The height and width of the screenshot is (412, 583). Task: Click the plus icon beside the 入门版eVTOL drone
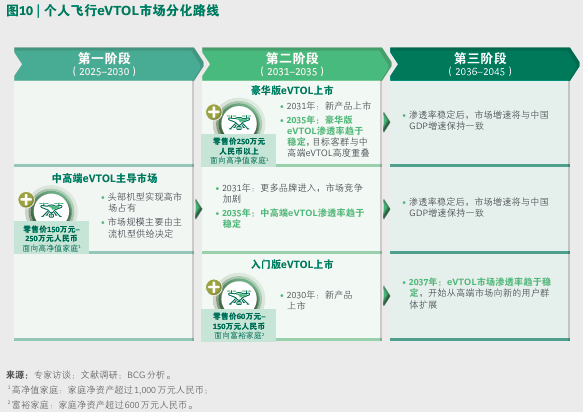click(214, 287)
